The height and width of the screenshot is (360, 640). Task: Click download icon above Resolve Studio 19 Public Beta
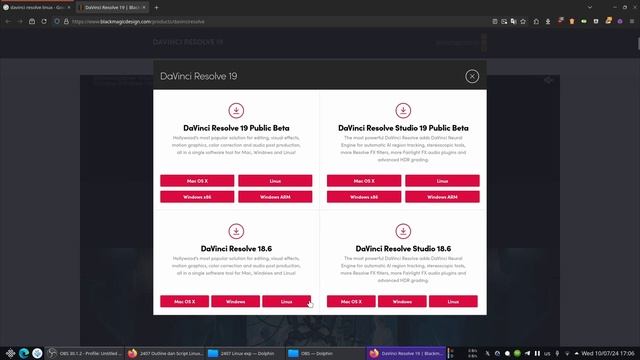point(403,111)
